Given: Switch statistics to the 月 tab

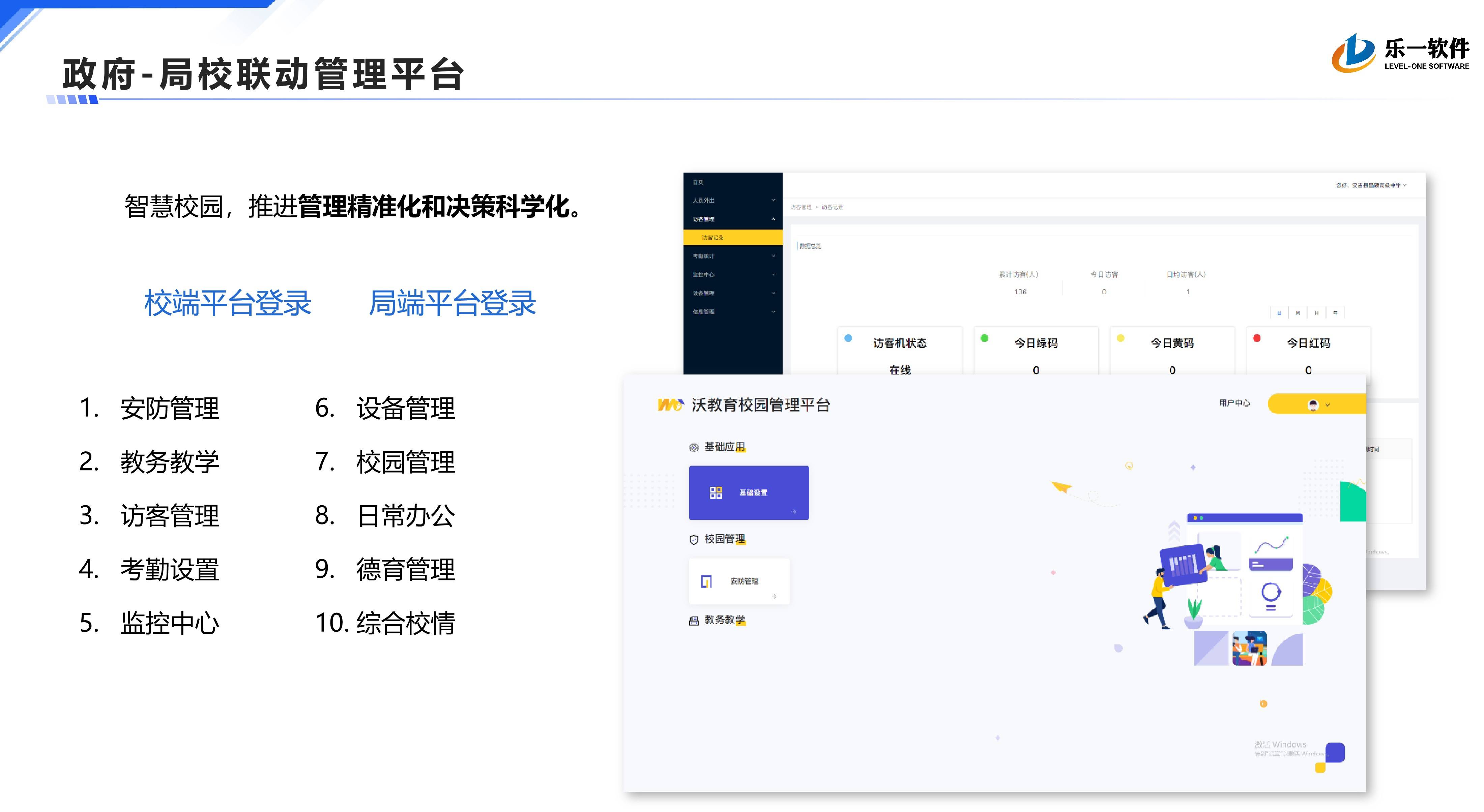Looking at the screenshot, I should click(x=1316, y=313).
